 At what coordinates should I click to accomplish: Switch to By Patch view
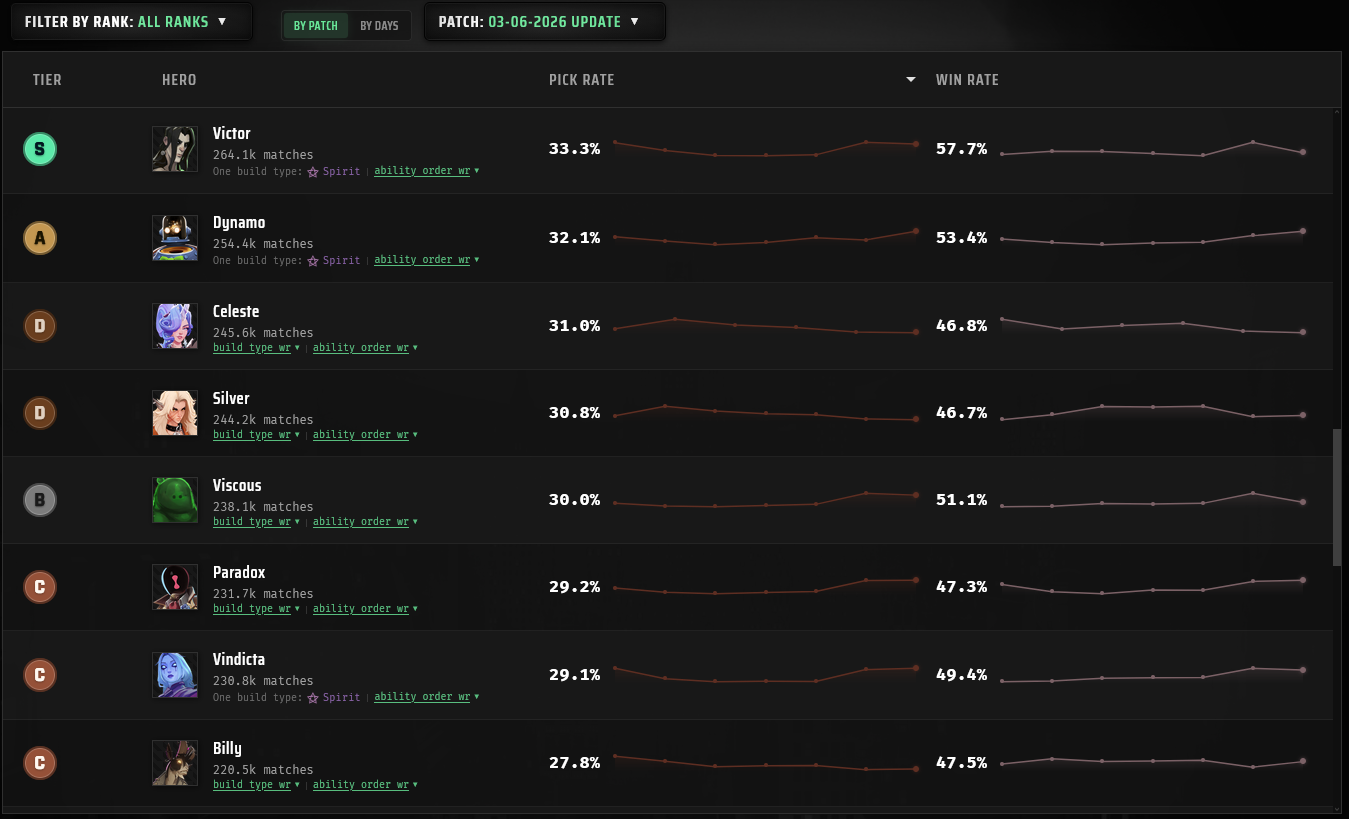(316, 25)
